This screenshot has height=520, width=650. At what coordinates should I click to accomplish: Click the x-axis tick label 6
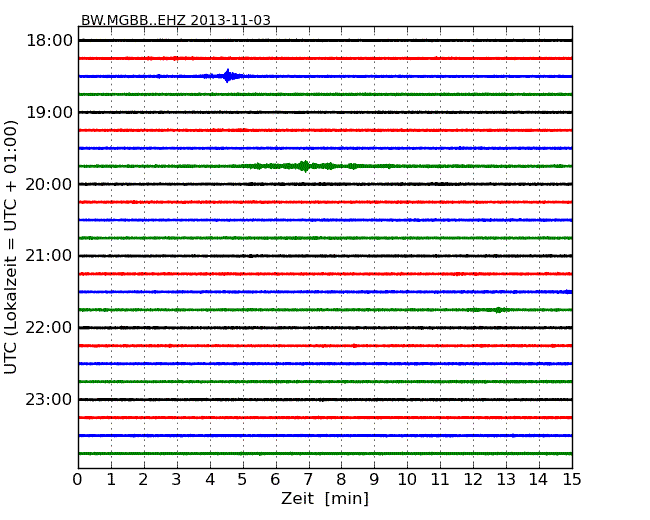[x=275, y=480]
